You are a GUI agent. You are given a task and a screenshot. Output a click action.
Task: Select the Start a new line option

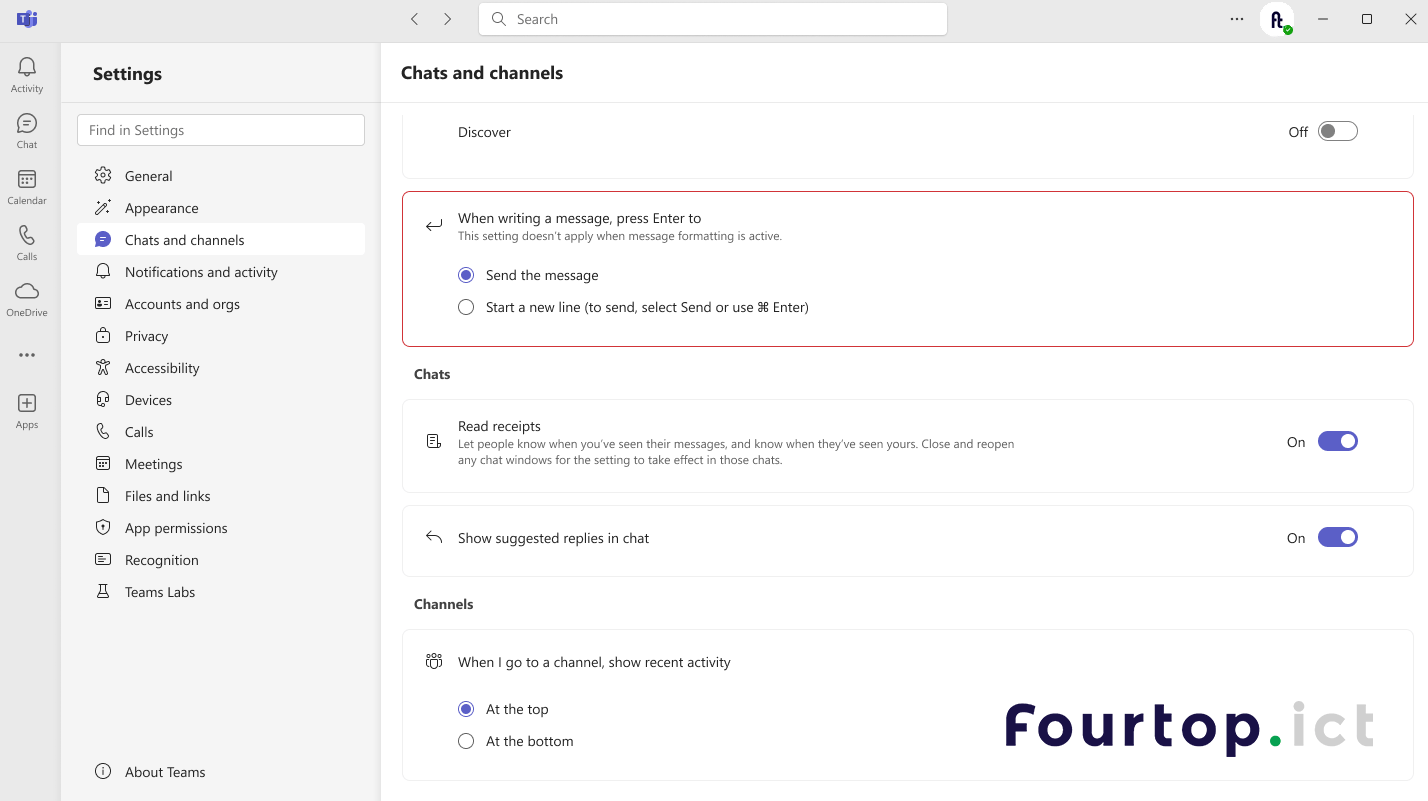[466, 307]
